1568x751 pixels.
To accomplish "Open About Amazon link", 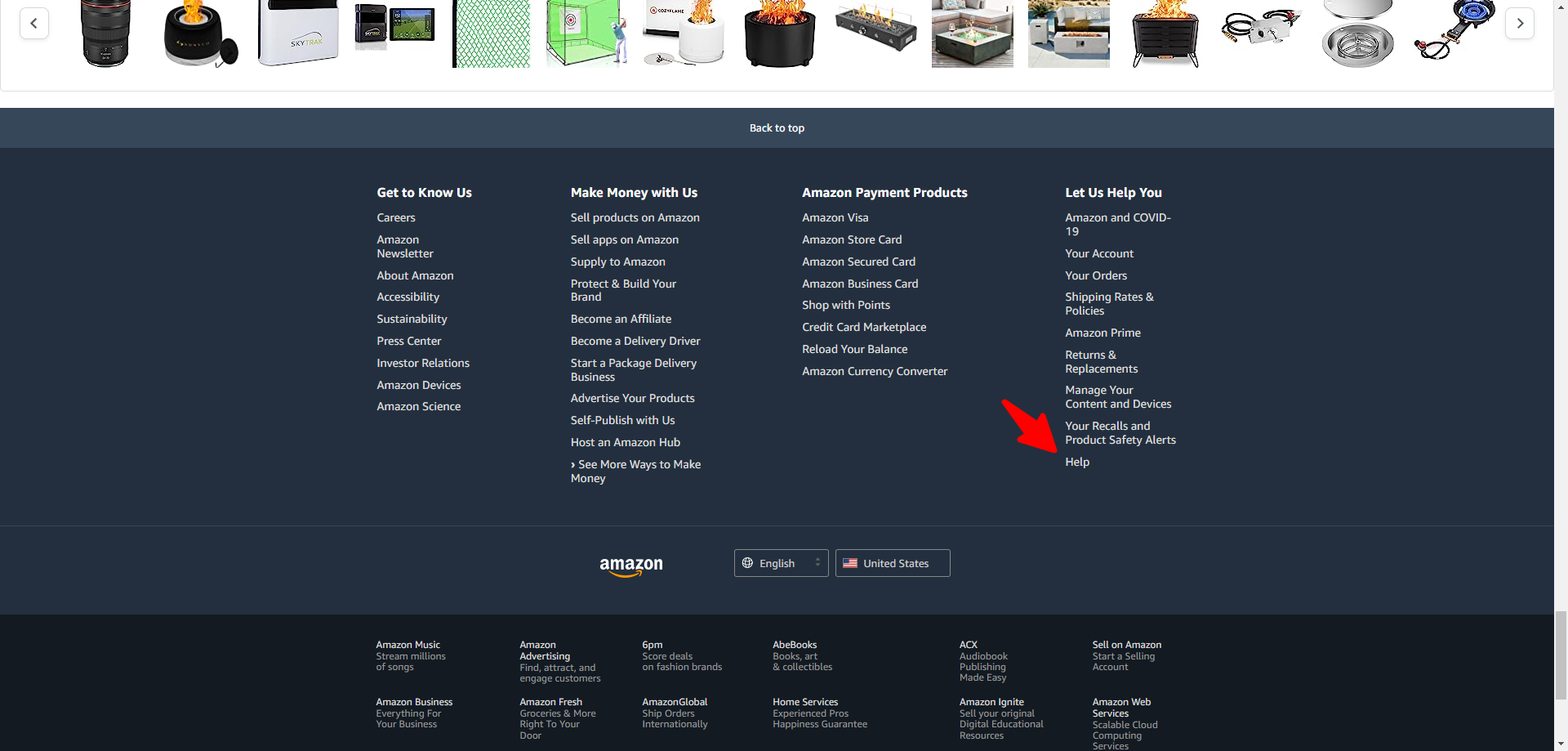I will pyautogui.click(x=415, y=275).
